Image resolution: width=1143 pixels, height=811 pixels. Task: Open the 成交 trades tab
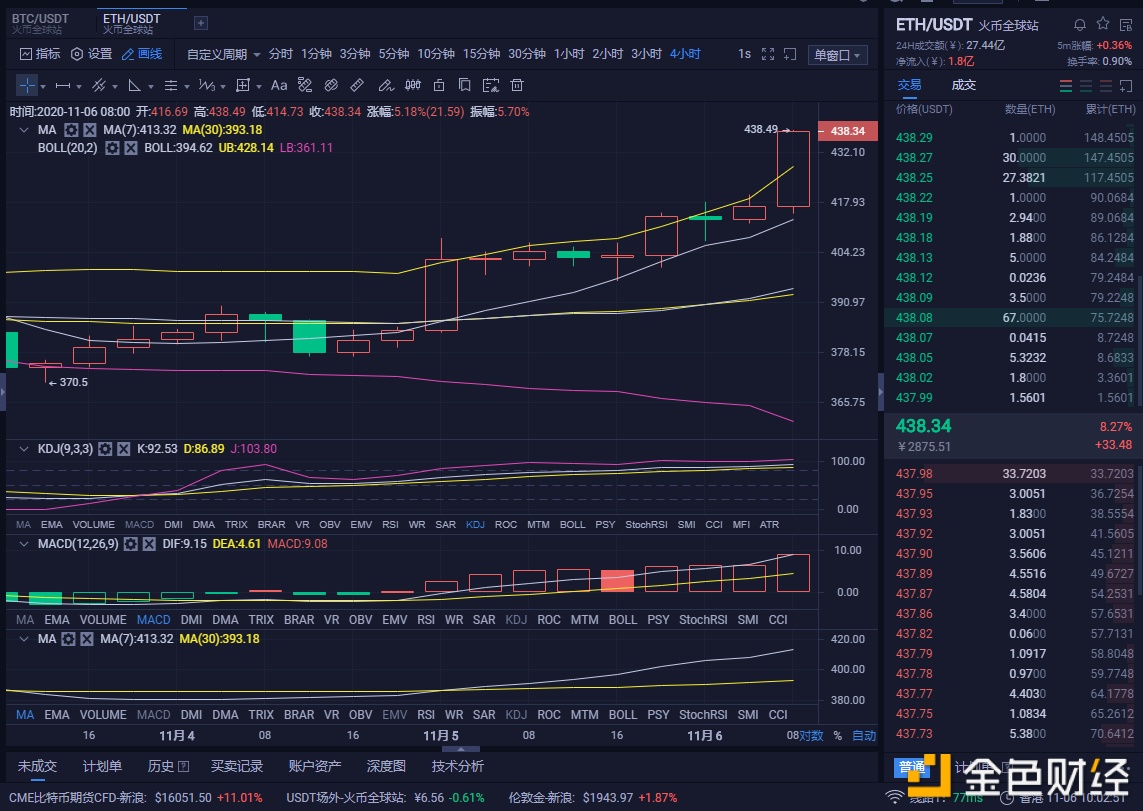[963, 85]
